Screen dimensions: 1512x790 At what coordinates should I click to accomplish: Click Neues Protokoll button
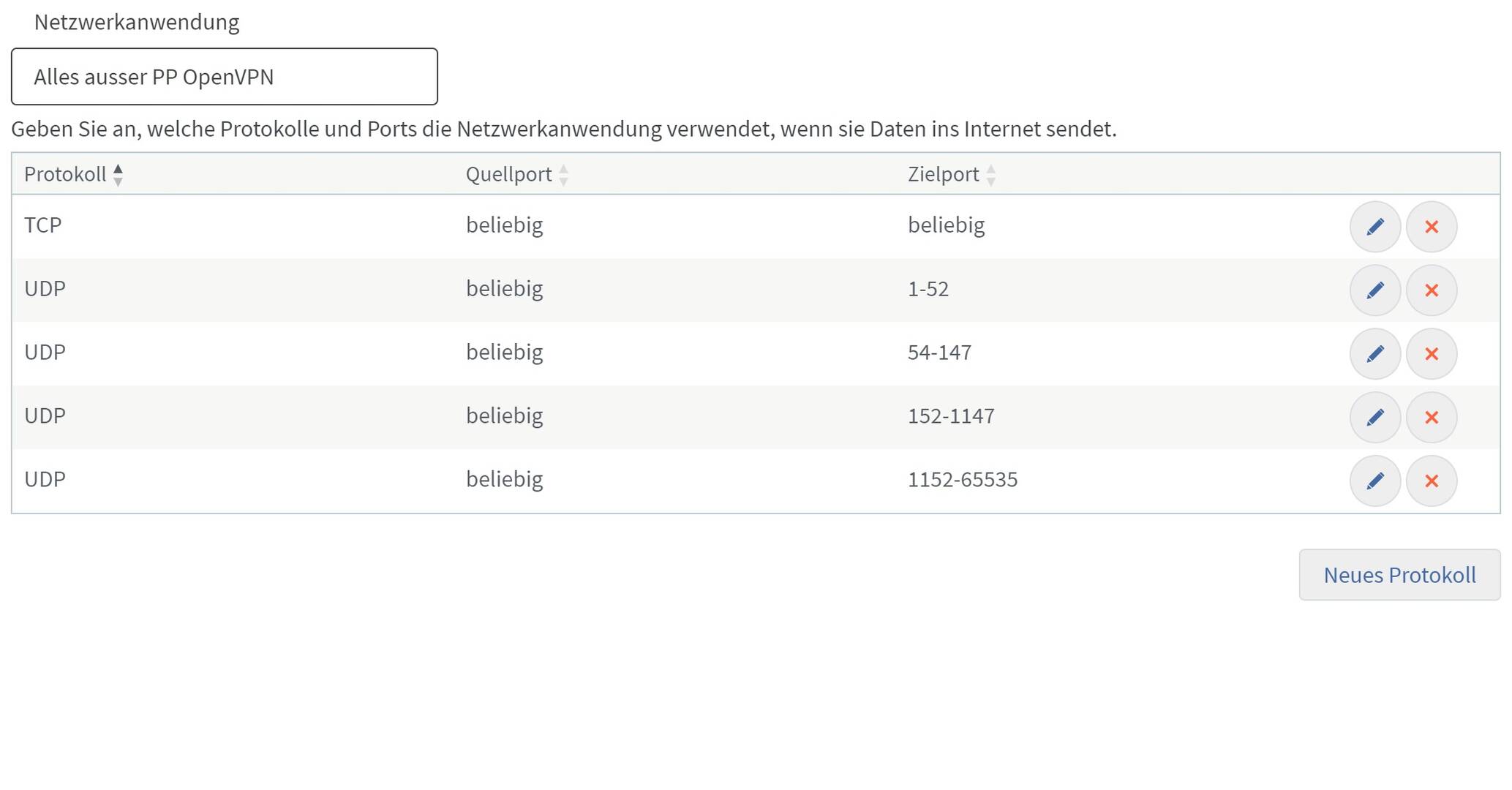[x=1399, y=575]
